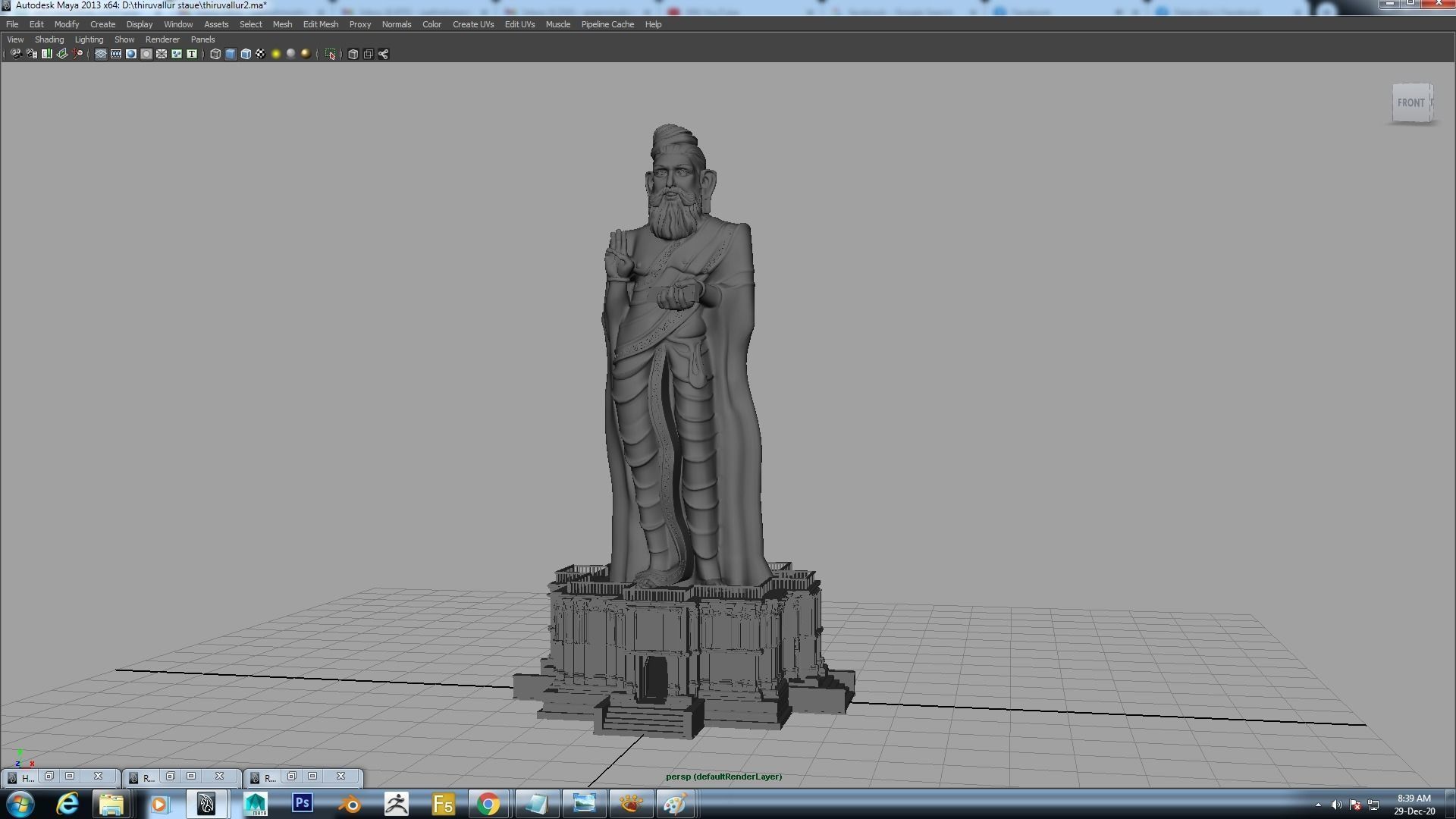Open the Pipeline Cache menu
Viewport: 1456px width, 819px height.
pos(607,24)
